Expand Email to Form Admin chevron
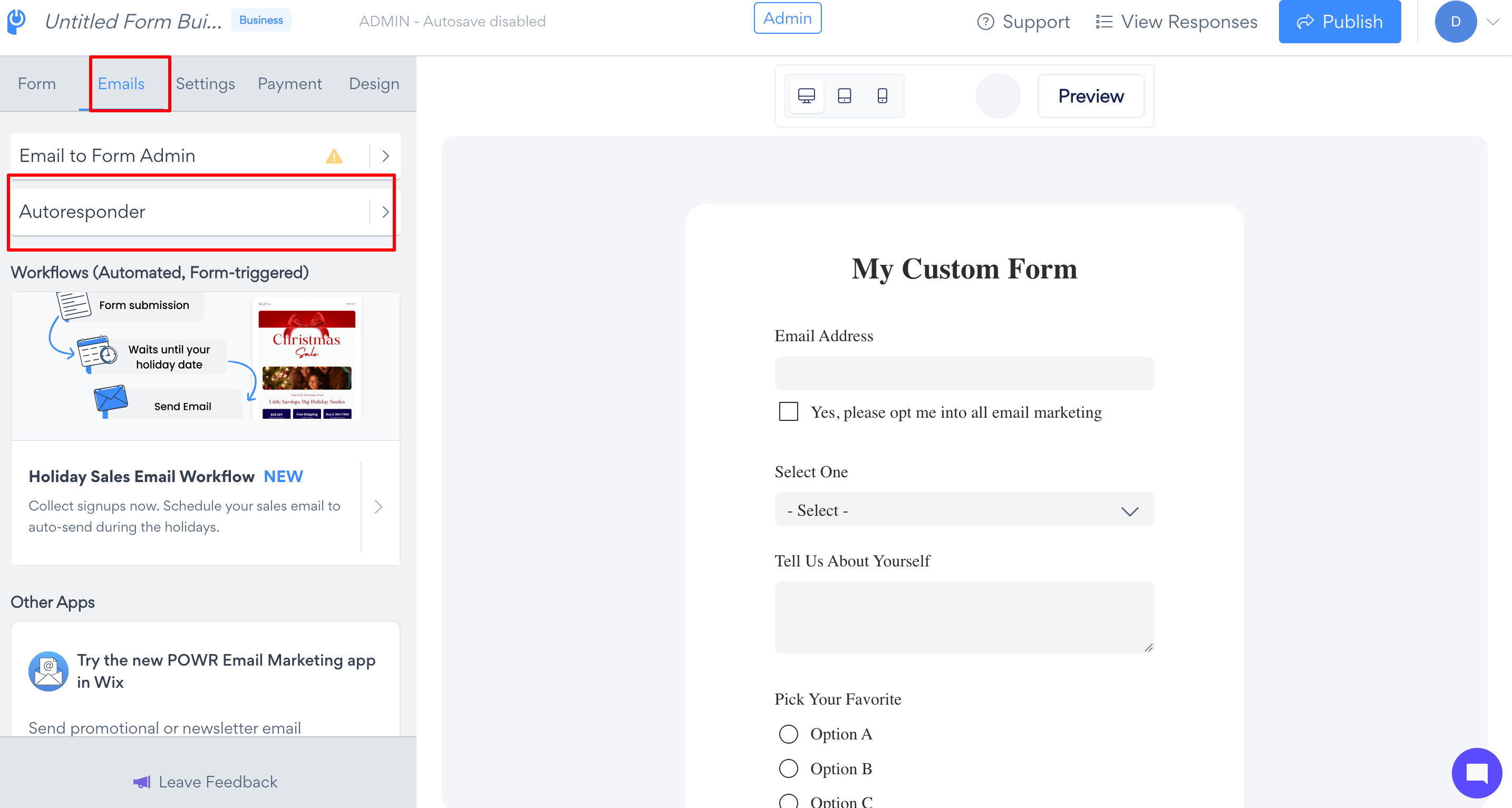 385,156
